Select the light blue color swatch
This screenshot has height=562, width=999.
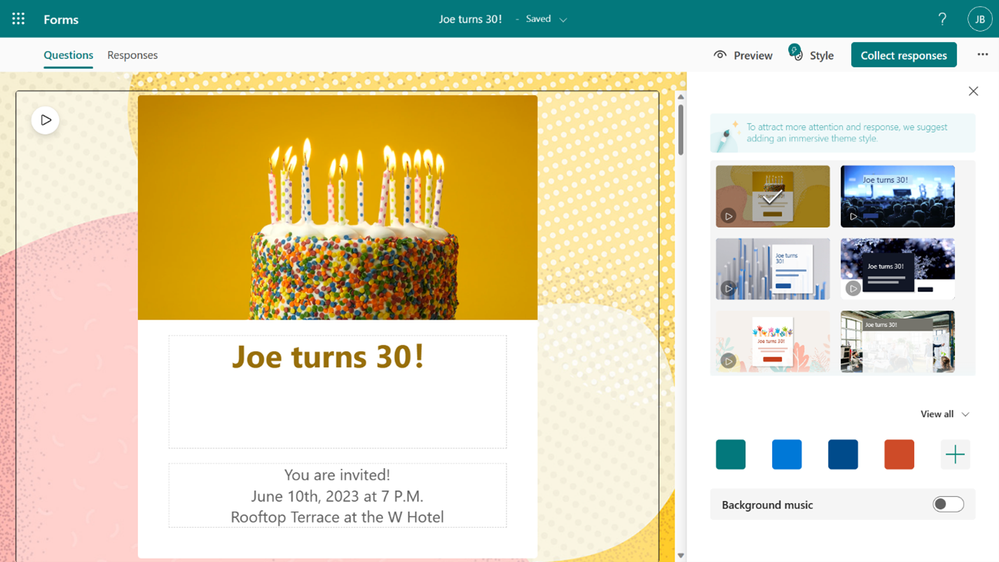click(x=787, y=454)
